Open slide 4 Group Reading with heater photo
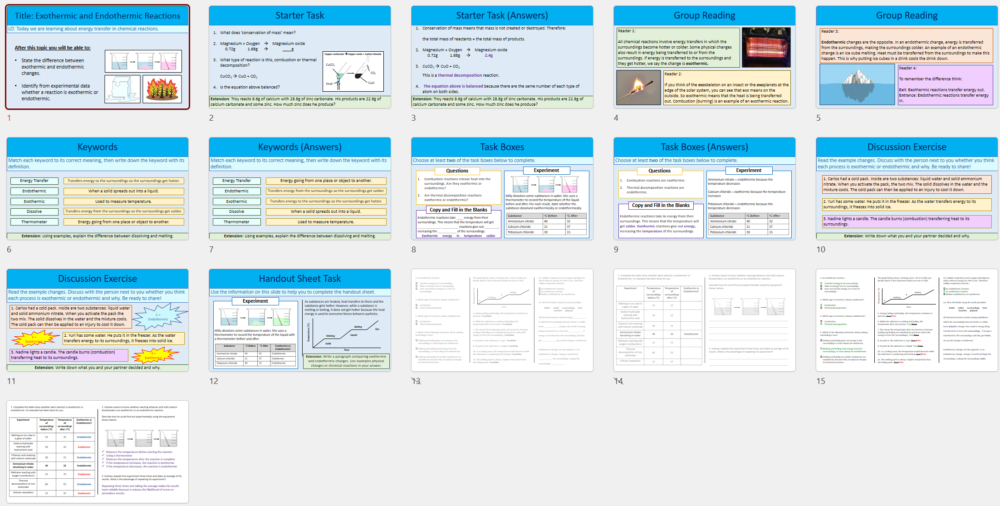 point(705,57)
